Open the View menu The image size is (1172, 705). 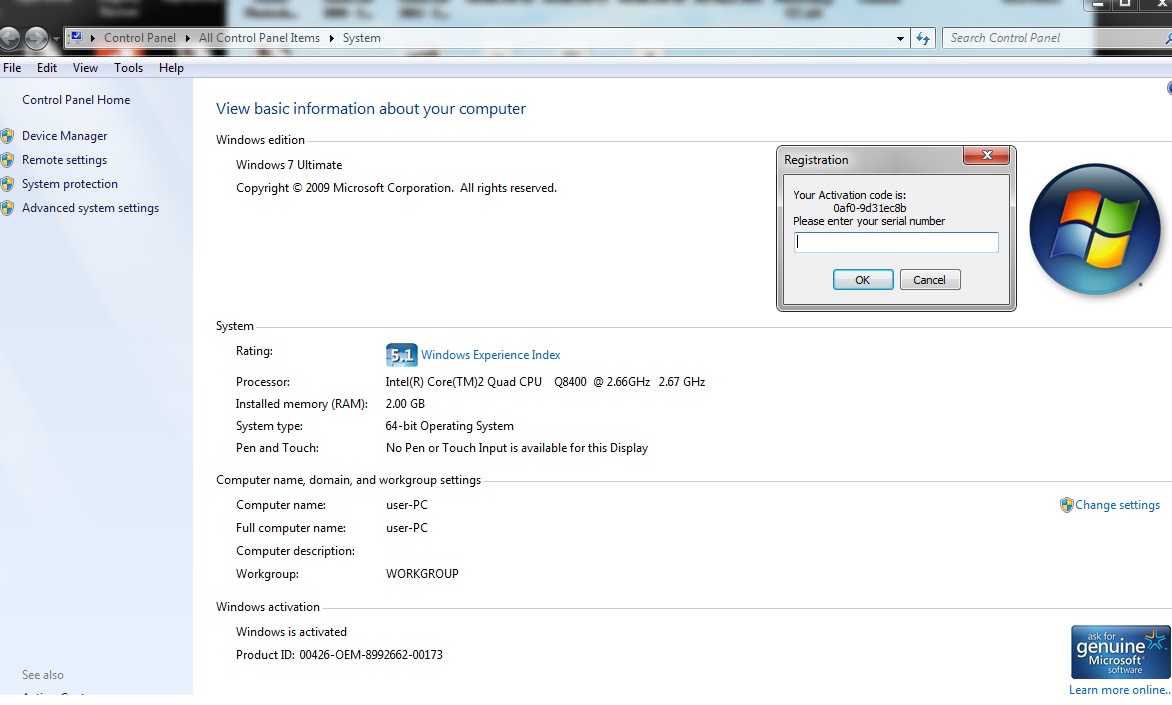pos(85,68)
